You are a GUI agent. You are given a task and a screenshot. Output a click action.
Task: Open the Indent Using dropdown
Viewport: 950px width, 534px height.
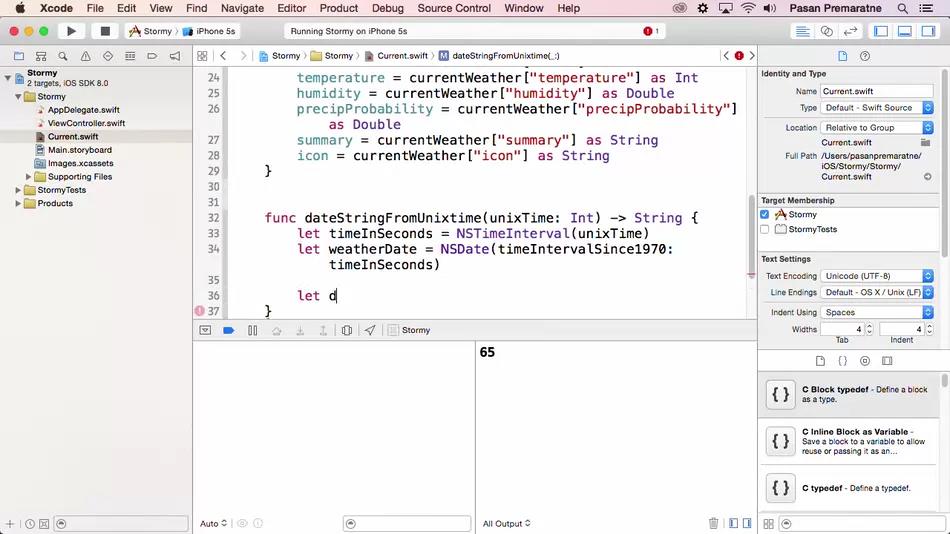tap(877, 312)
